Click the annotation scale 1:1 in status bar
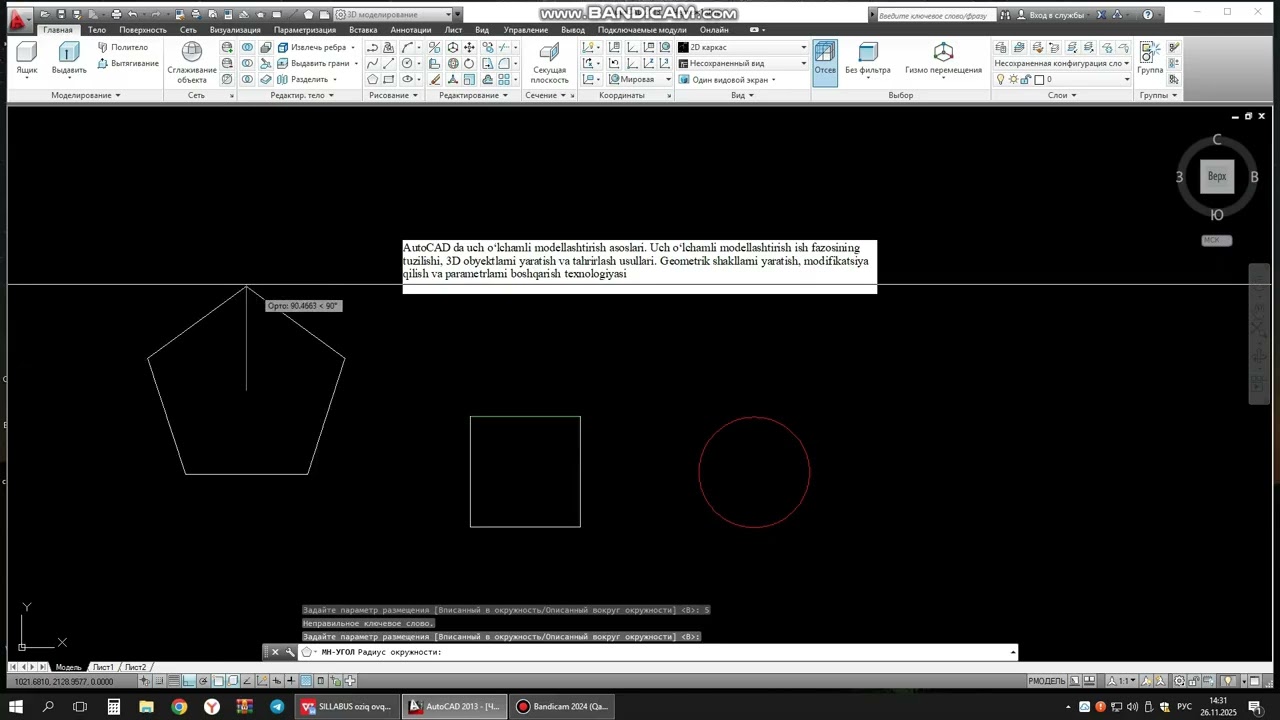Image resolution: width=1280 pixels, height=720 pixels. (1124, 681)
